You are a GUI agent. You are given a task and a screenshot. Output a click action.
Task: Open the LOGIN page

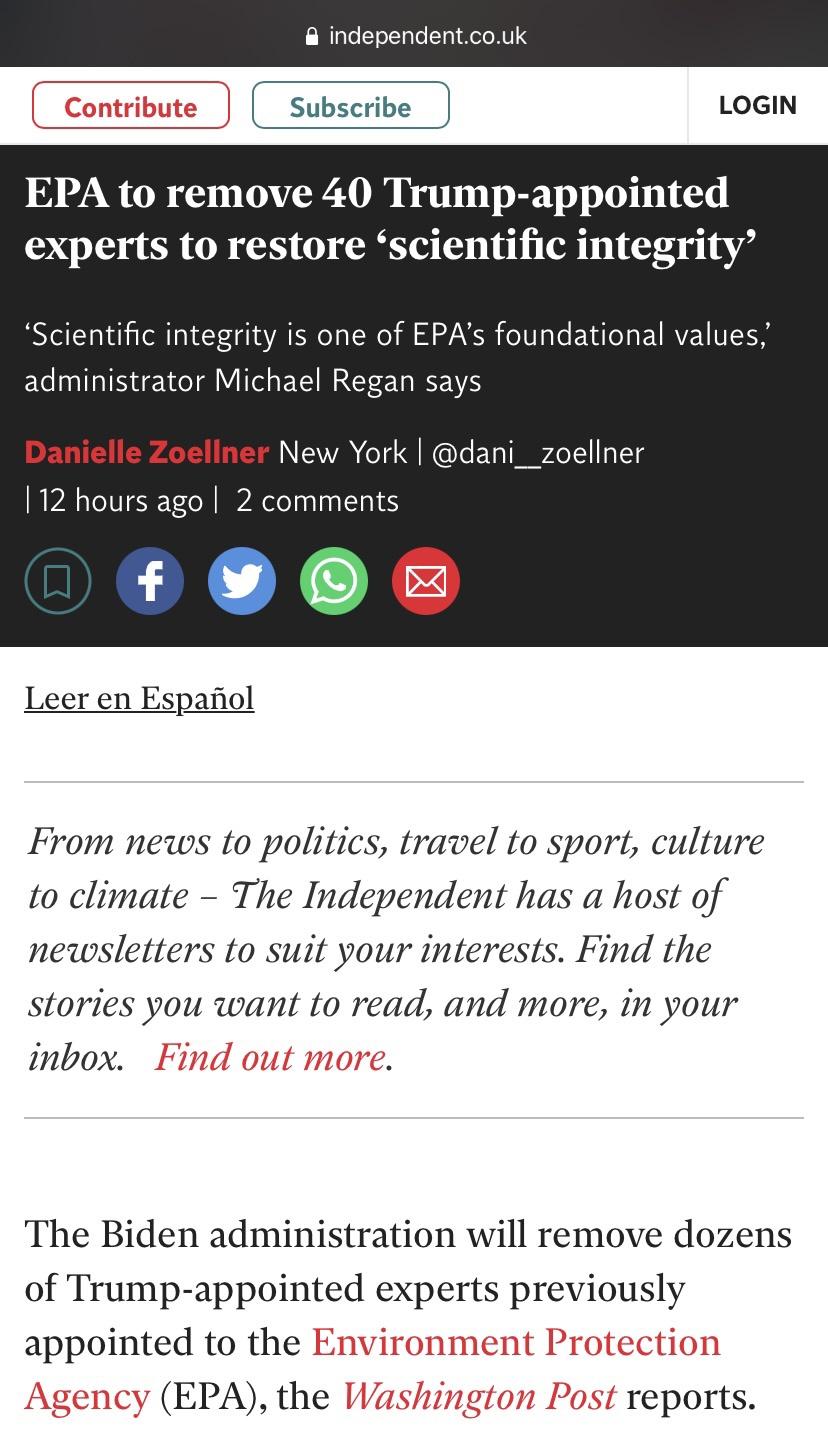point(757,106)
